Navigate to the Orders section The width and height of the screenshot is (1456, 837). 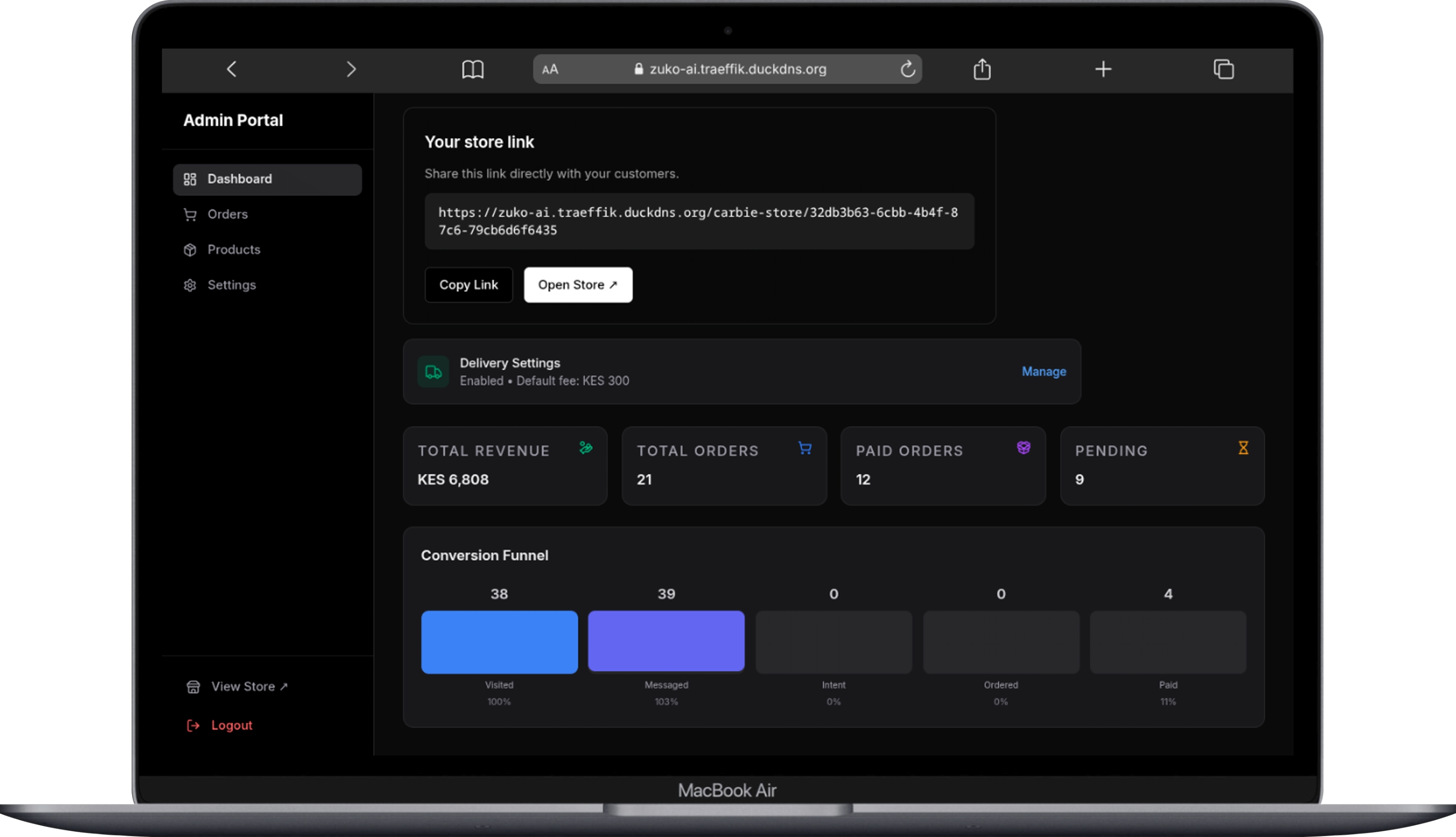tap(227, 214)
